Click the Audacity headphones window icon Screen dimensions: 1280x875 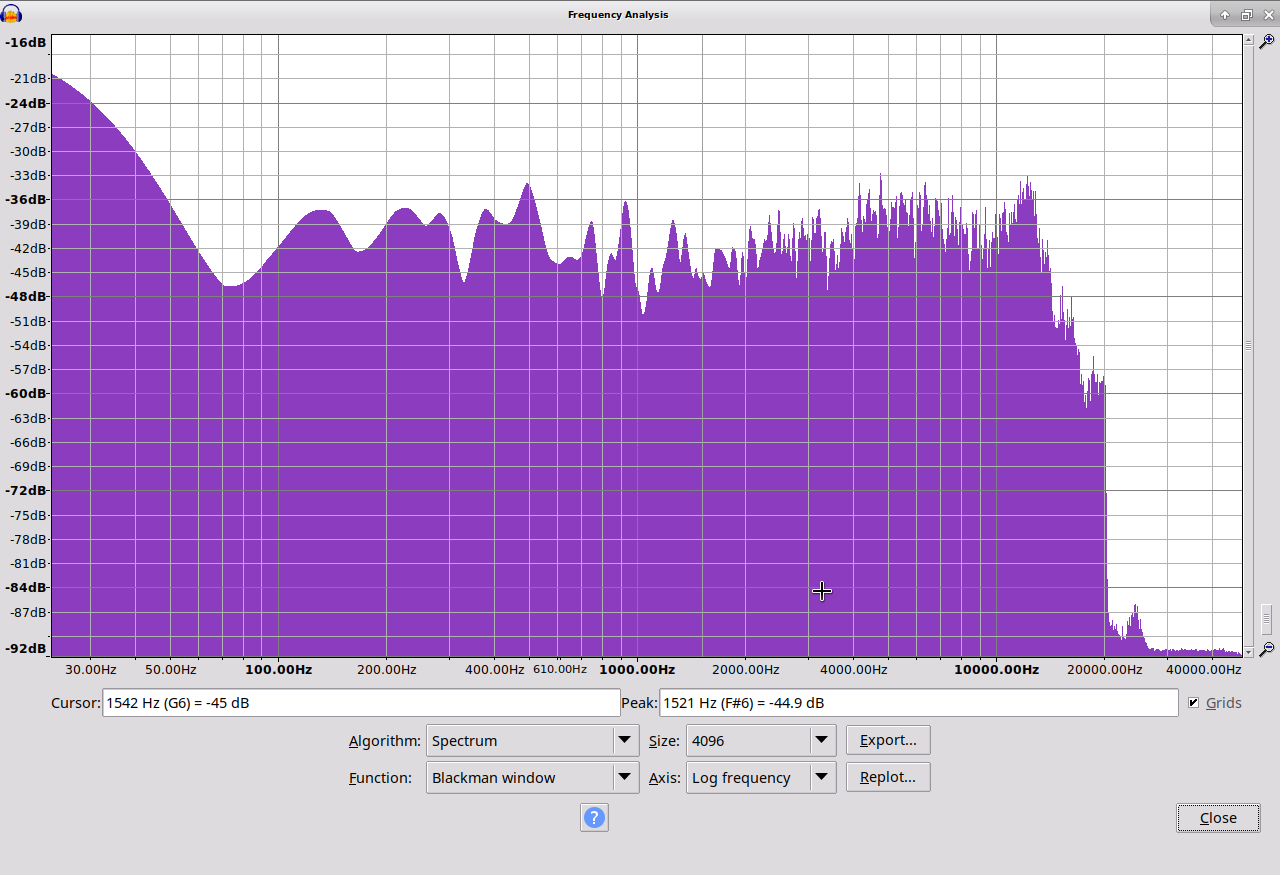tap(12, 14)
